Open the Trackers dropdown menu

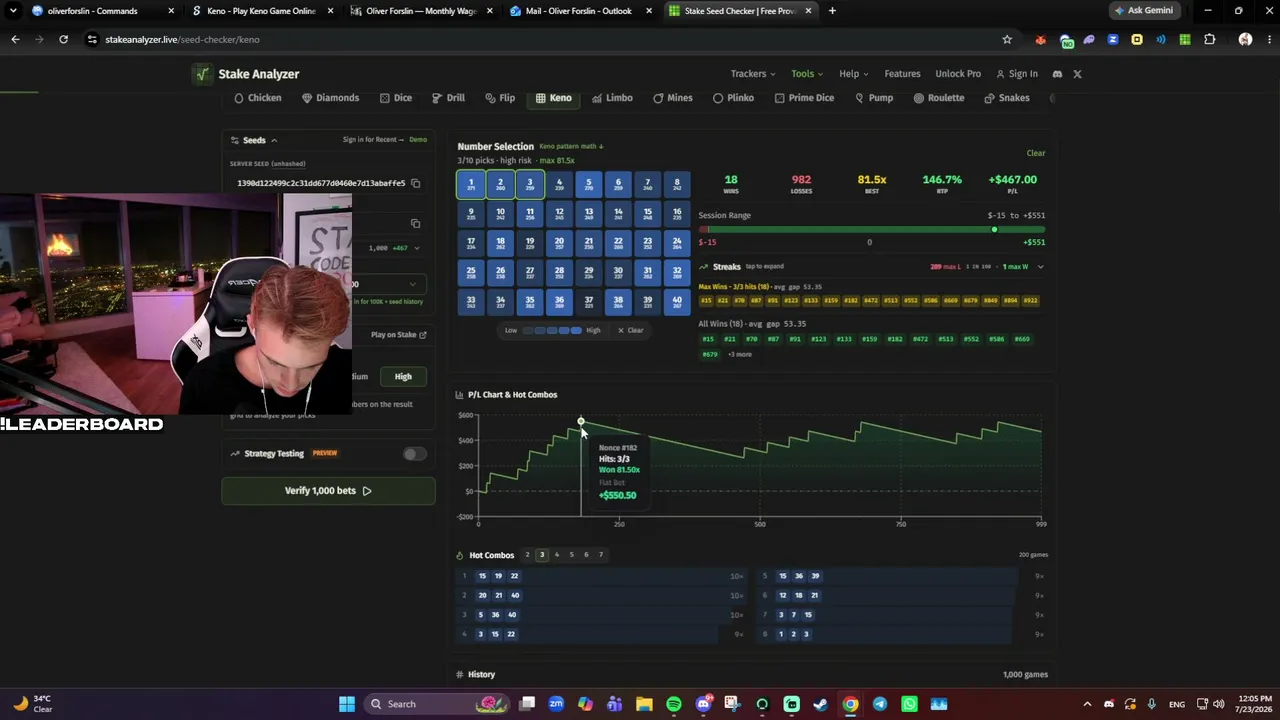(753, 74)
